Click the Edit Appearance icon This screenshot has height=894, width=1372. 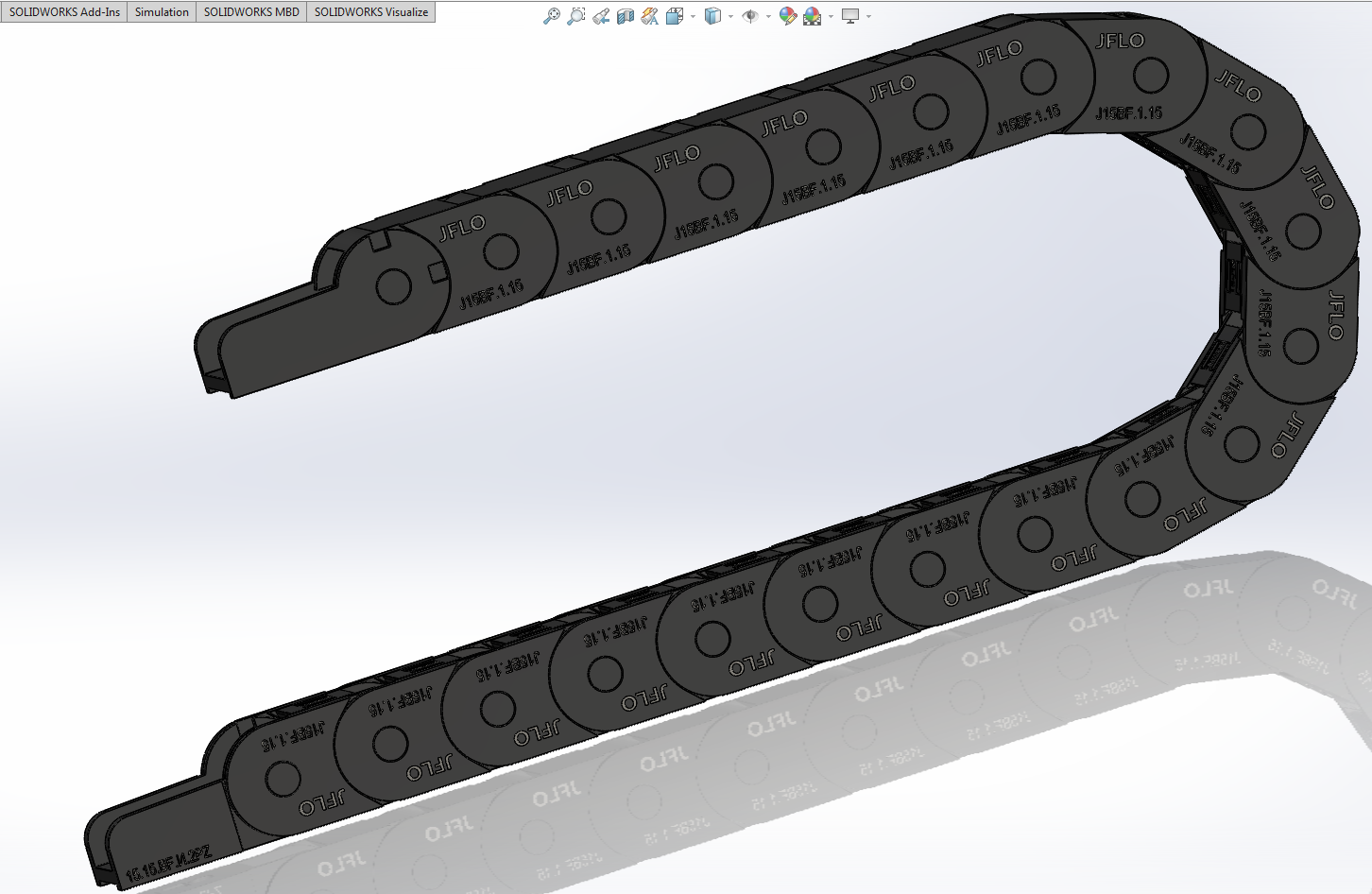[x=788, y=16]
